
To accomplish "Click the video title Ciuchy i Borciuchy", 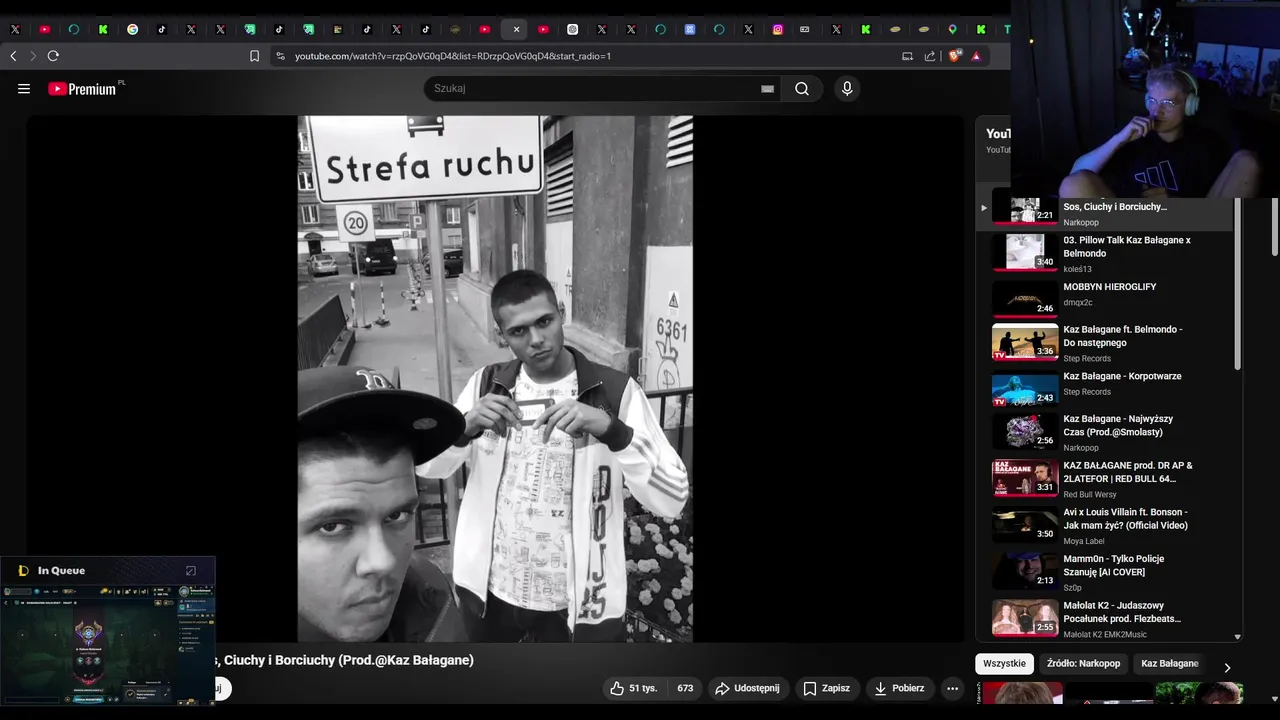I will coord(345,660).
